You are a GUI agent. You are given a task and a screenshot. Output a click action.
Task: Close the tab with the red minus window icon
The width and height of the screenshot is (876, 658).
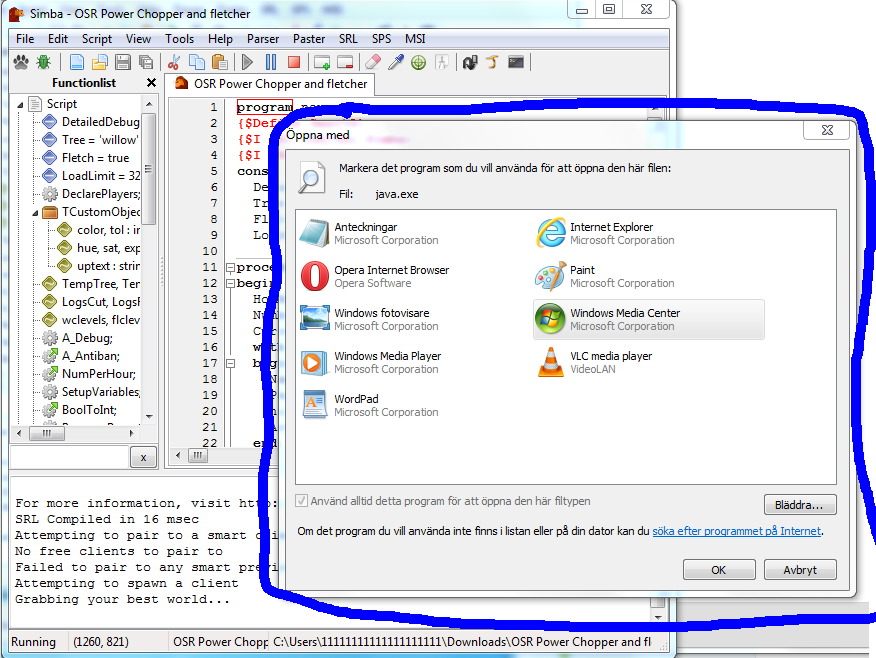tap(345, 62)
